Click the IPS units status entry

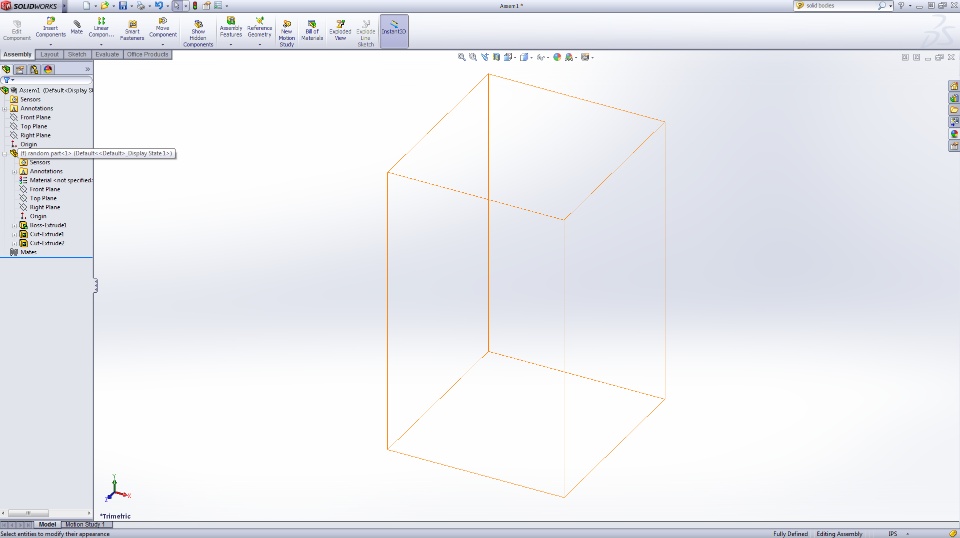(x=893, y=534)
